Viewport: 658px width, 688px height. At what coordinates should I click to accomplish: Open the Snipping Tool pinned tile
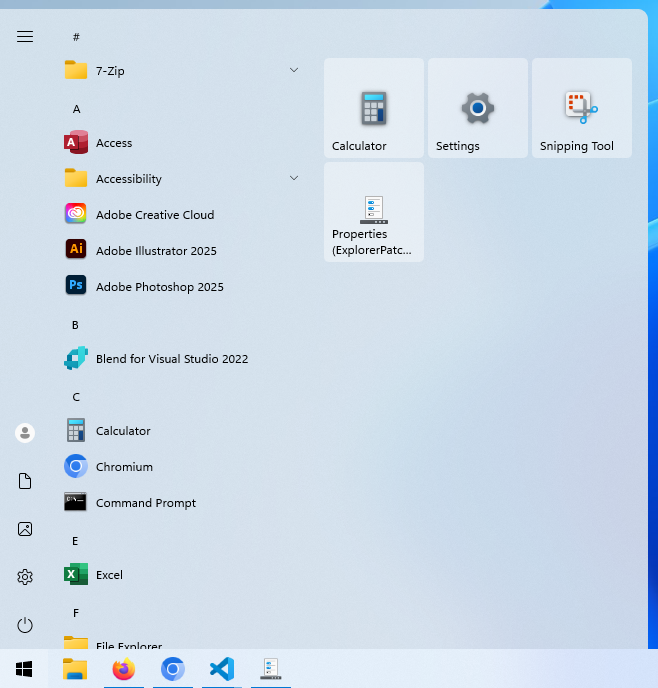tap(582, 108)
